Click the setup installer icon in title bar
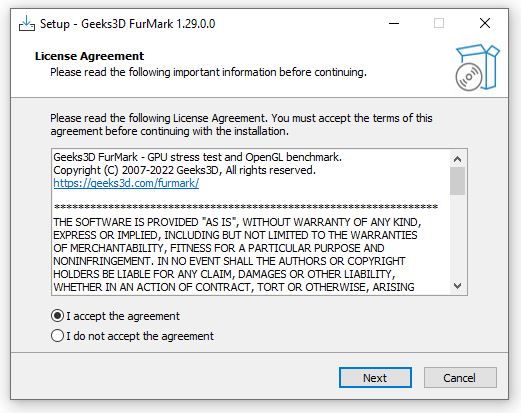Screen dimensions: 521x413 pyautogui.click(x=27, y=23)
